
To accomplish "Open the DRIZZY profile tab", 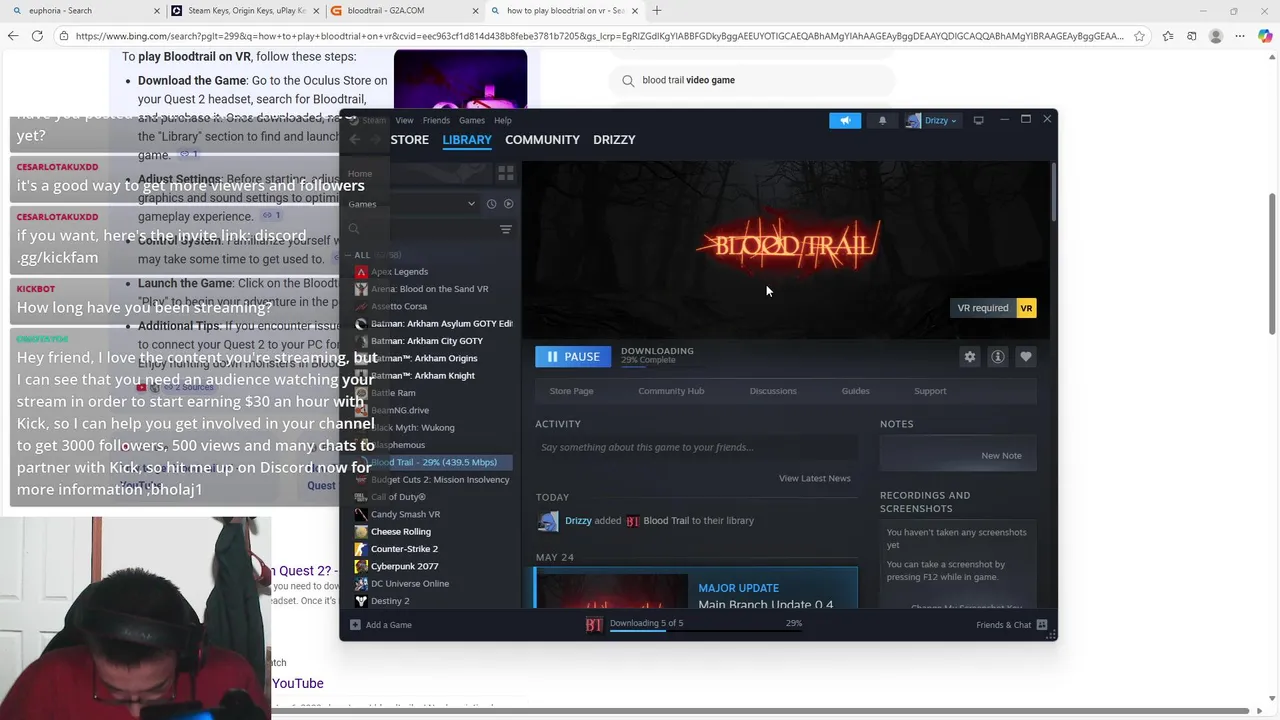I will click(x=614, y=140).
